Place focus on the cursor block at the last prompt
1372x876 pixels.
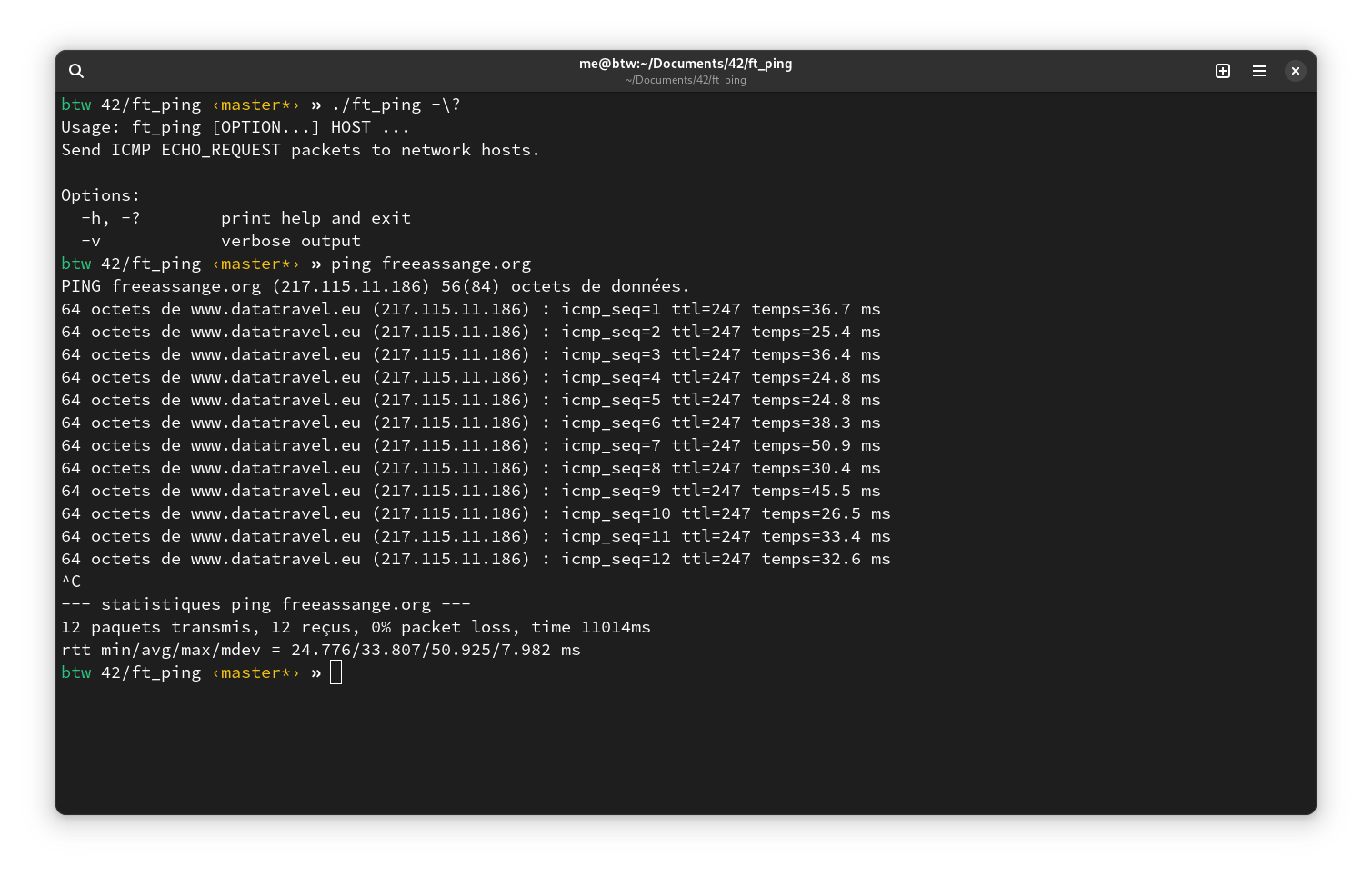[x=335, y=672]
